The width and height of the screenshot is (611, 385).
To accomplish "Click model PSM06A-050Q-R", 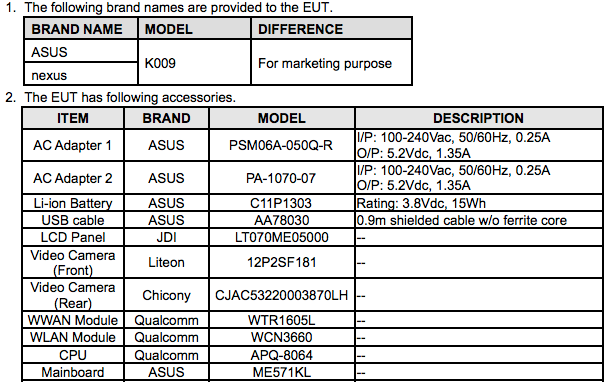I will (281, 145).
